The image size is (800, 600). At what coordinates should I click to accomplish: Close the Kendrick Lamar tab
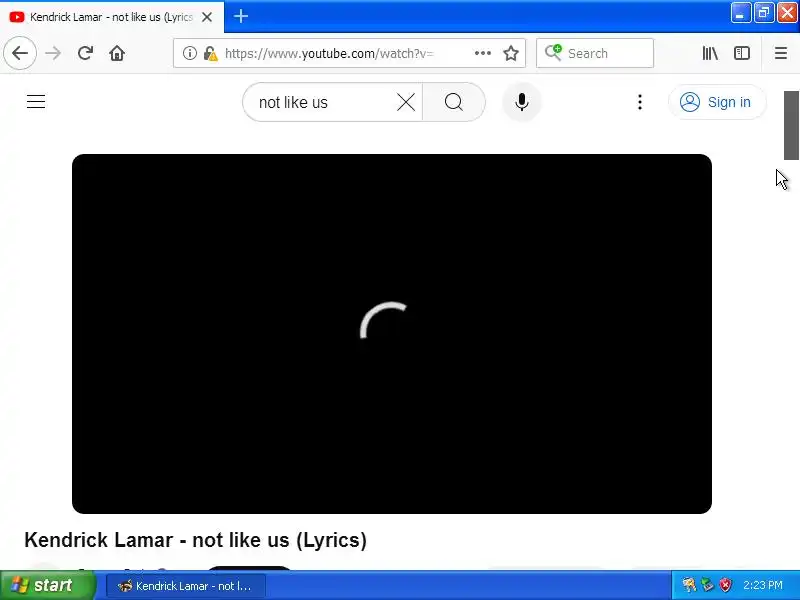click(207, 17)
